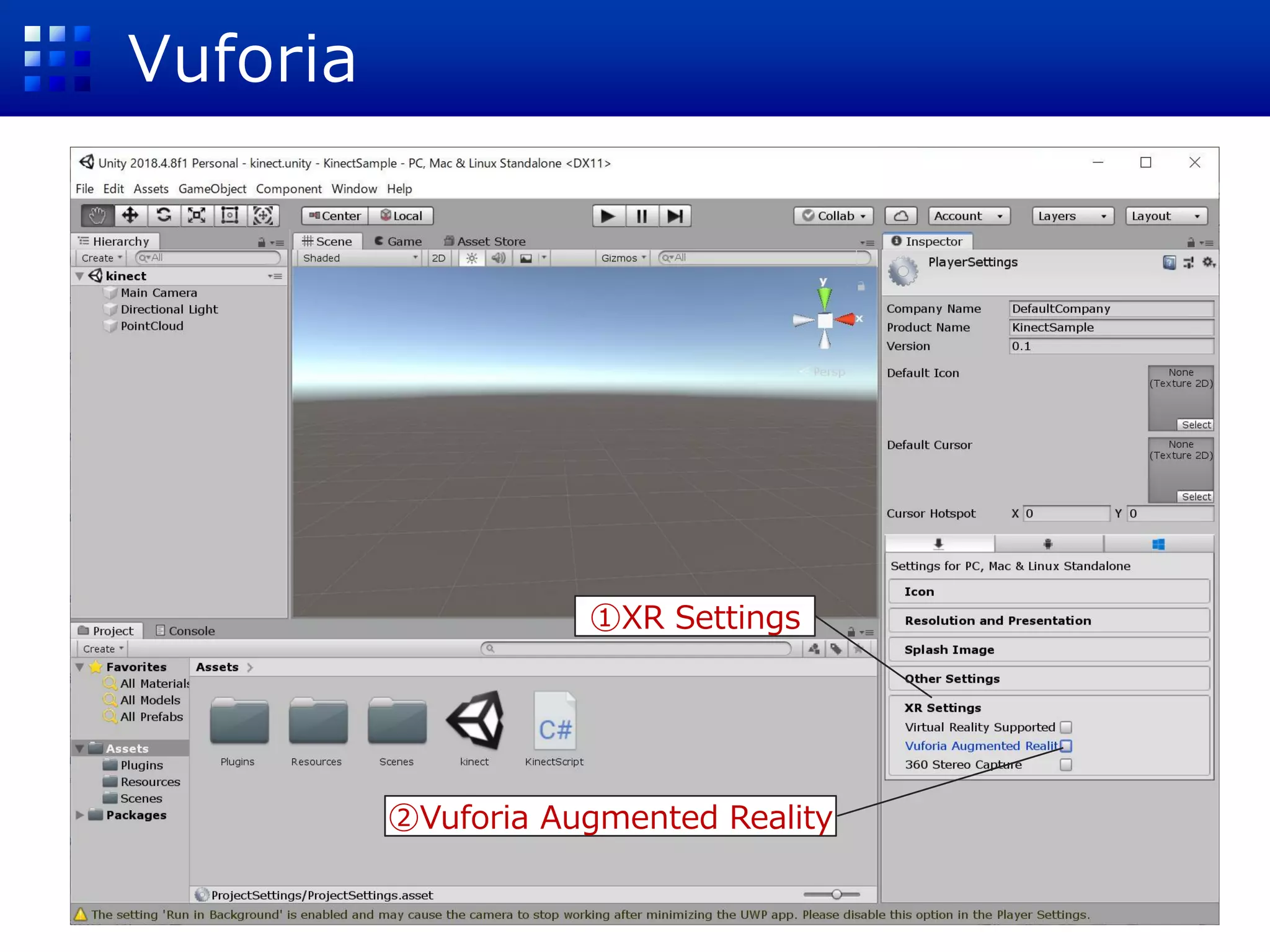Toggle scene lighting sun icon
This screenshot has width=1270, height=952.
(x=472, y=258)
